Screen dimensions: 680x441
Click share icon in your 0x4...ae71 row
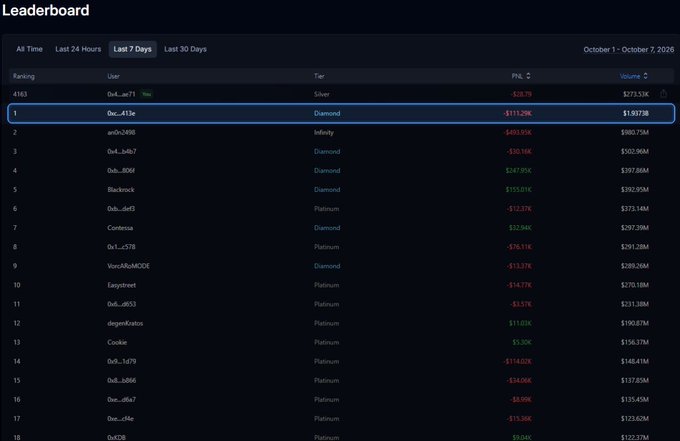point(663,94)
